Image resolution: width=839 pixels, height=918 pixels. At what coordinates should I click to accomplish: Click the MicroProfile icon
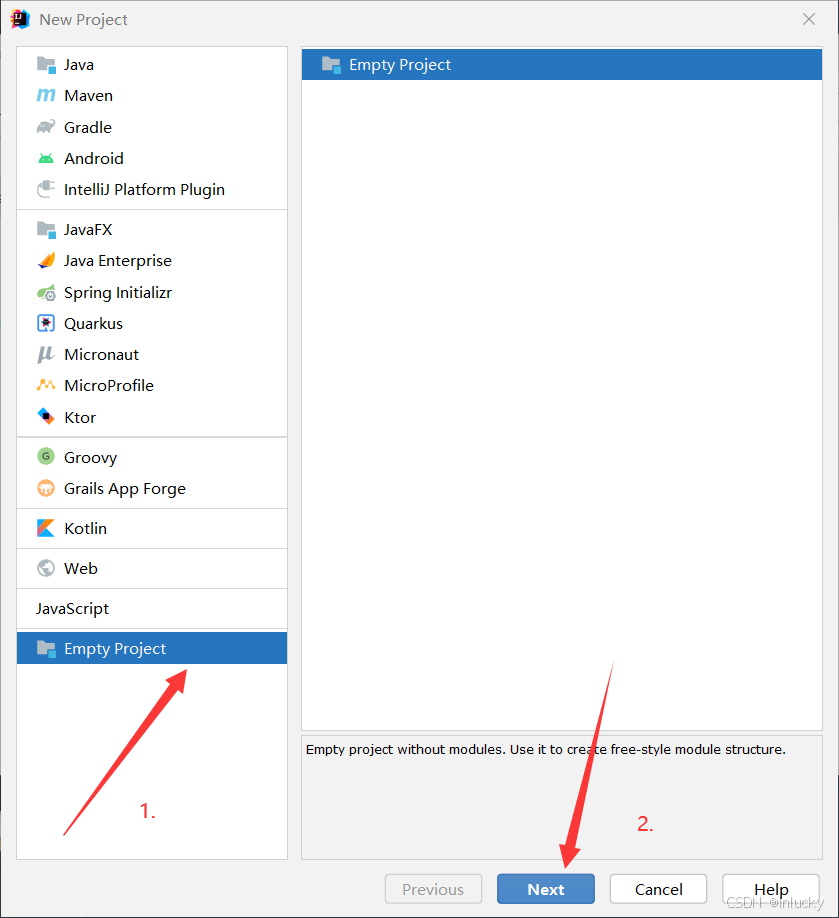[46, 385]
